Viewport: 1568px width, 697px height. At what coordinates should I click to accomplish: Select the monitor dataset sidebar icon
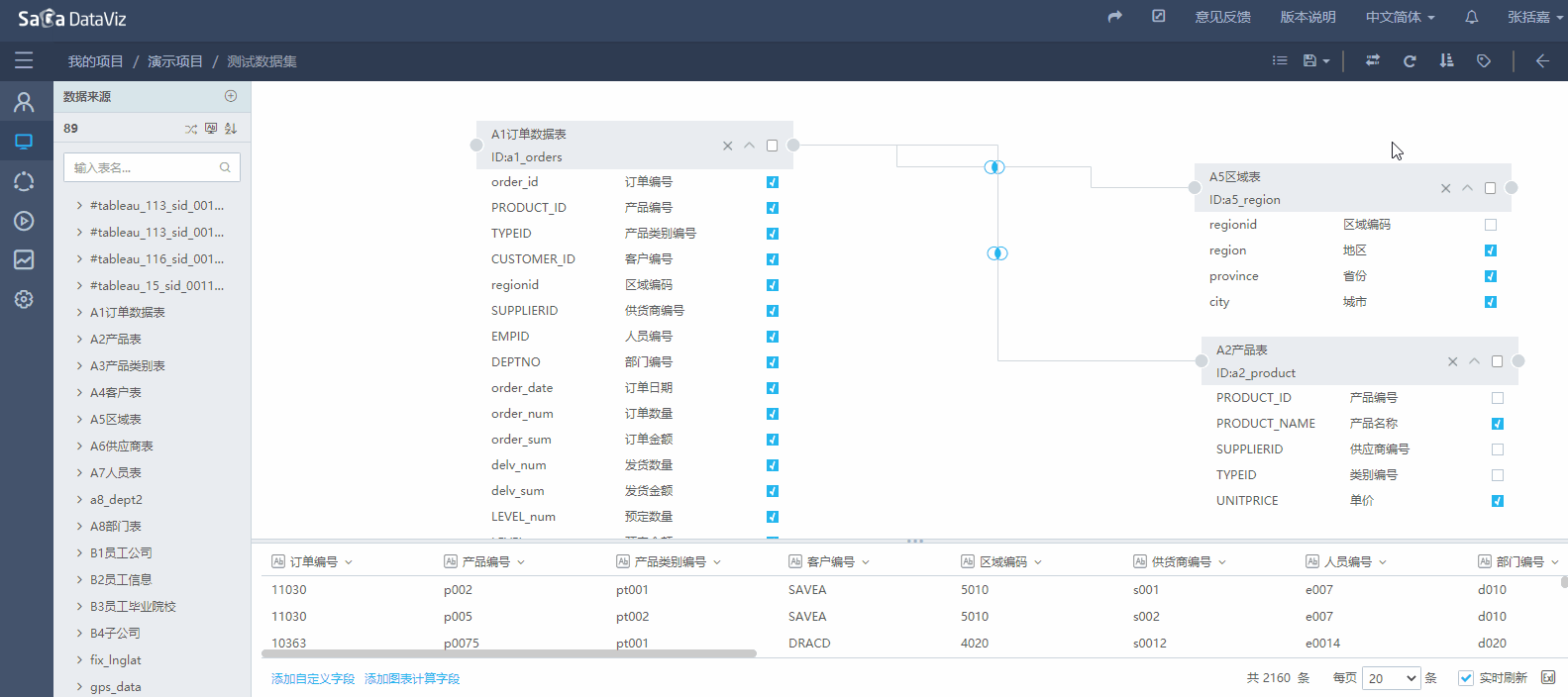pyautogui.click(x=24, y=142)
